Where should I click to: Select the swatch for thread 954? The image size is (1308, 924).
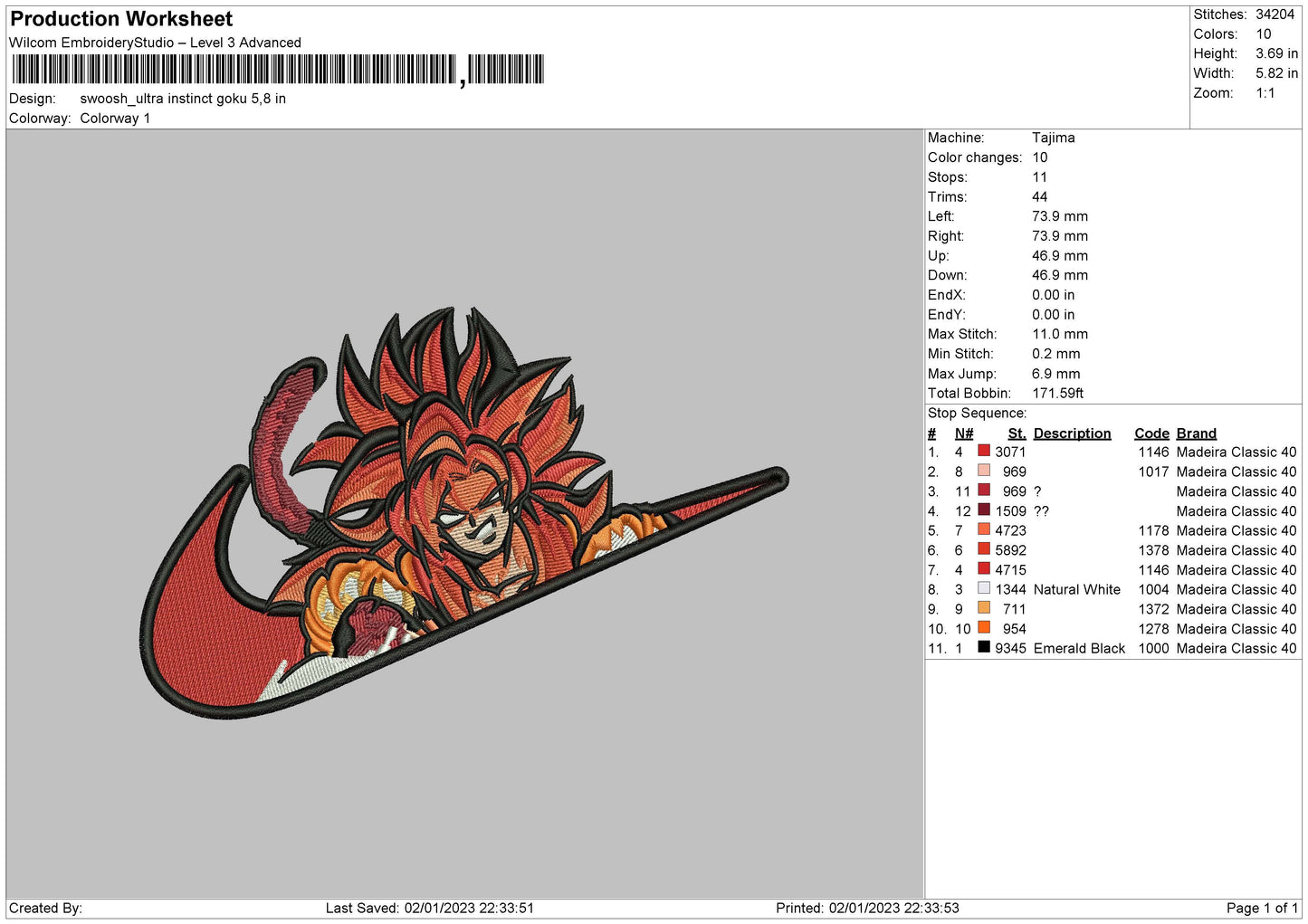[983, 627]
